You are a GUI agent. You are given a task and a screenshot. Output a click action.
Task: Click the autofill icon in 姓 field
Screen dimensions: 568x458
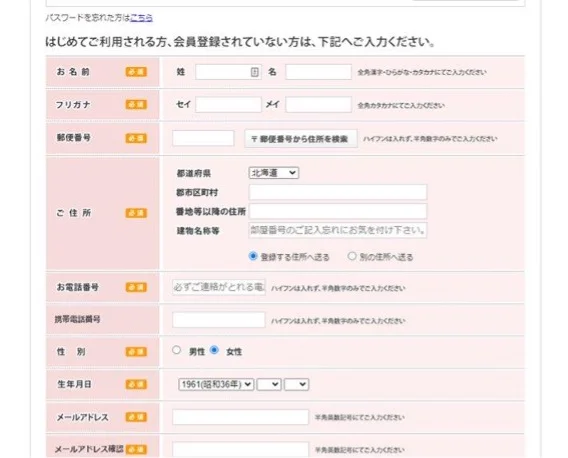tap(255, 72)
